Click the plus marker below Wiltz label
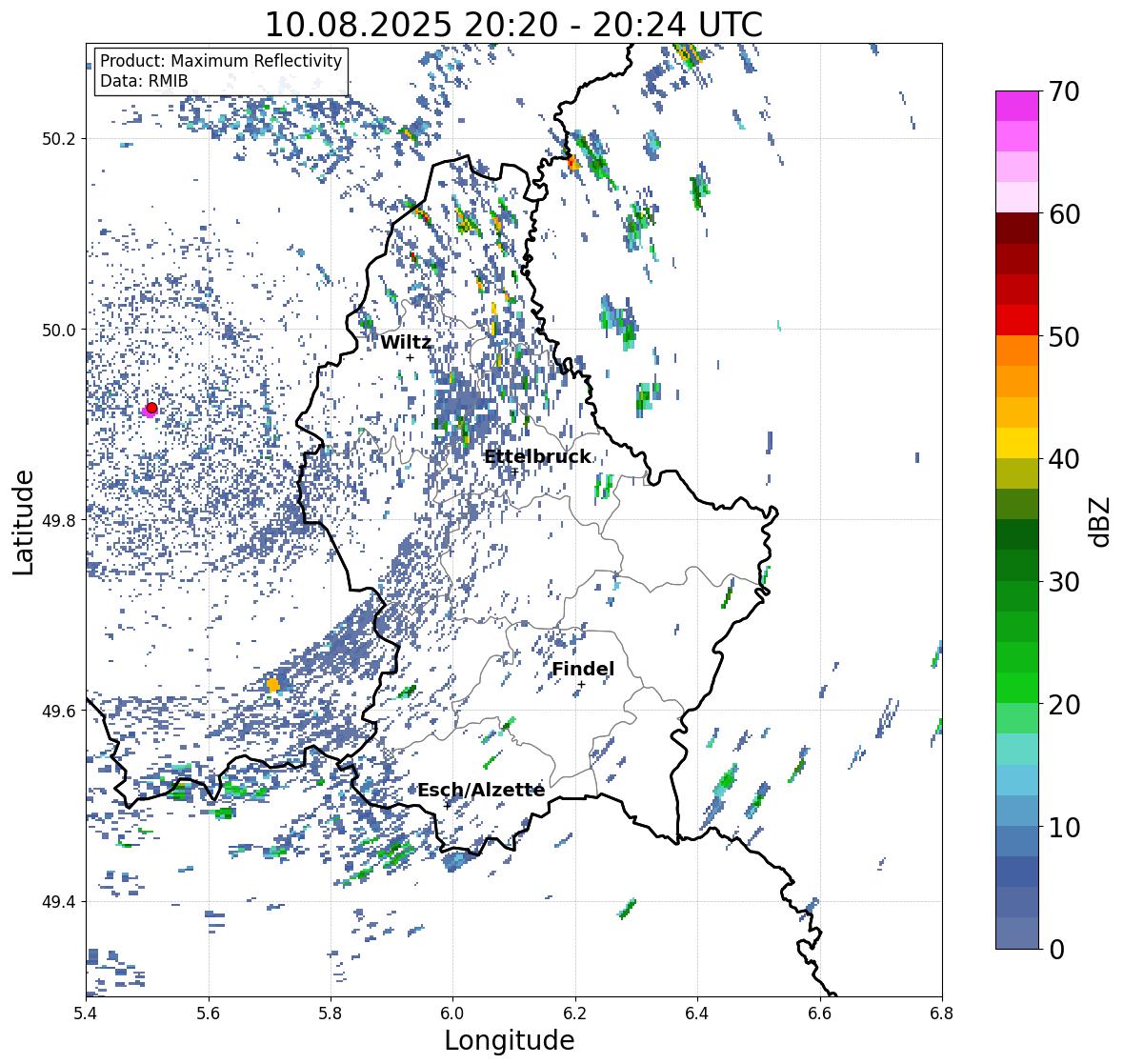 click(x=410, y=357)
